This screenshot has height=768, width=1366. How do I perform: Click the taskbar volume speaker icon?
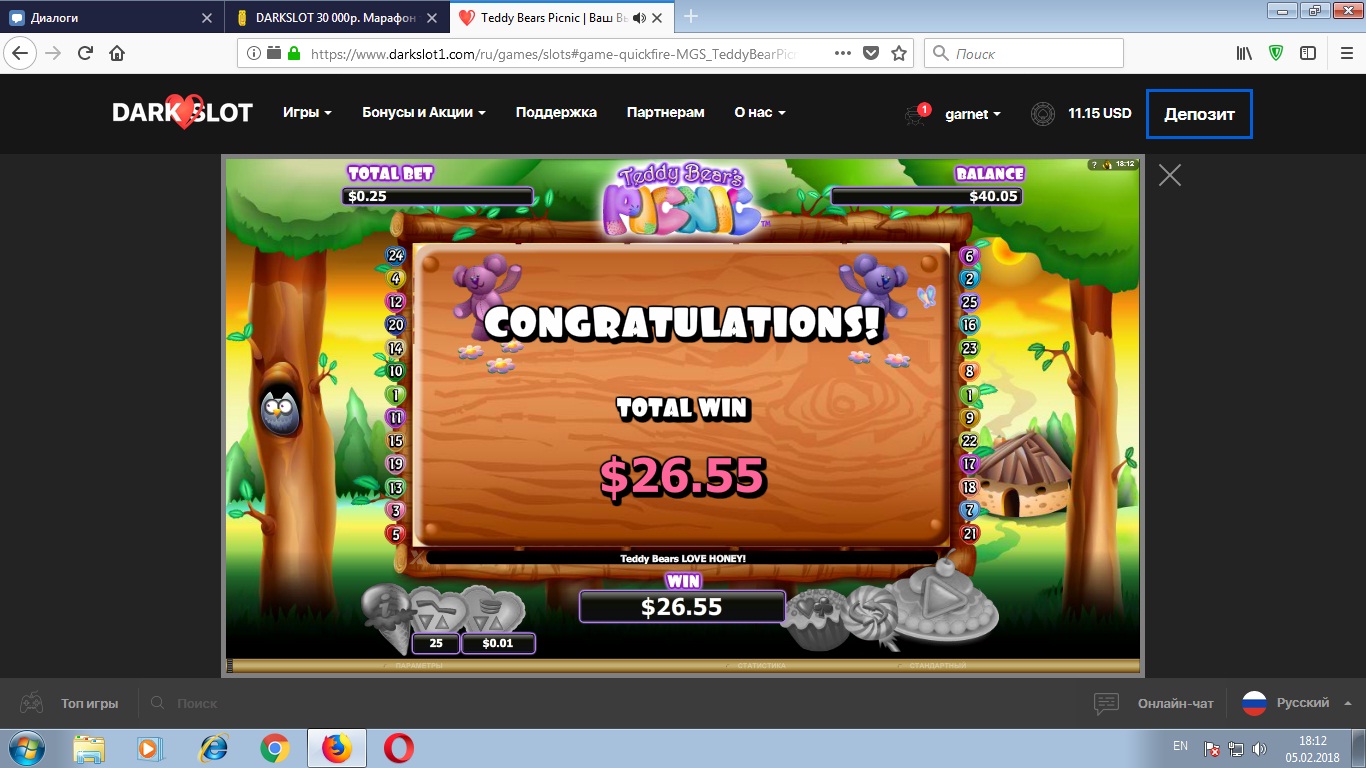(1260, 748)
